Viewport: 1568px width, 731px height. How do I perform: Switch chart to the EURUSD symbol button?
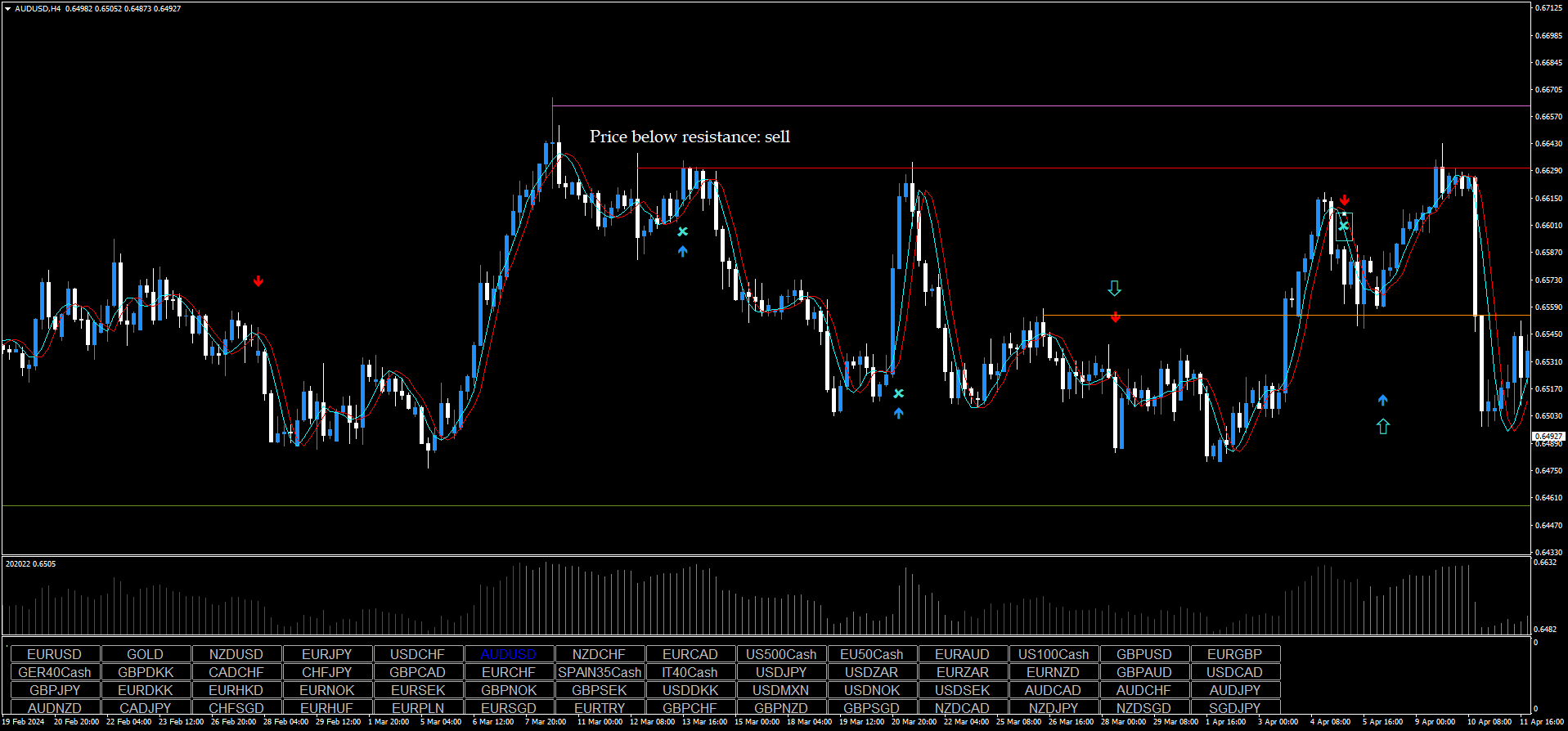55,654
